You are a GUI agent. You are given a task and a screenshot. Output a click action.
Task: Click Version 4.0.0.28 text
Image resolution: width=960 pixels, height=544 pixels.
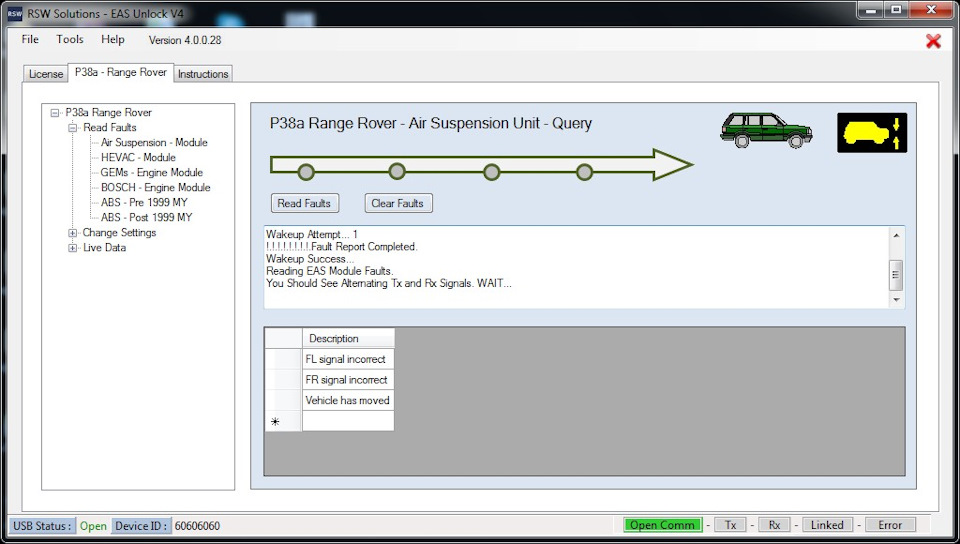coord(185,40)
